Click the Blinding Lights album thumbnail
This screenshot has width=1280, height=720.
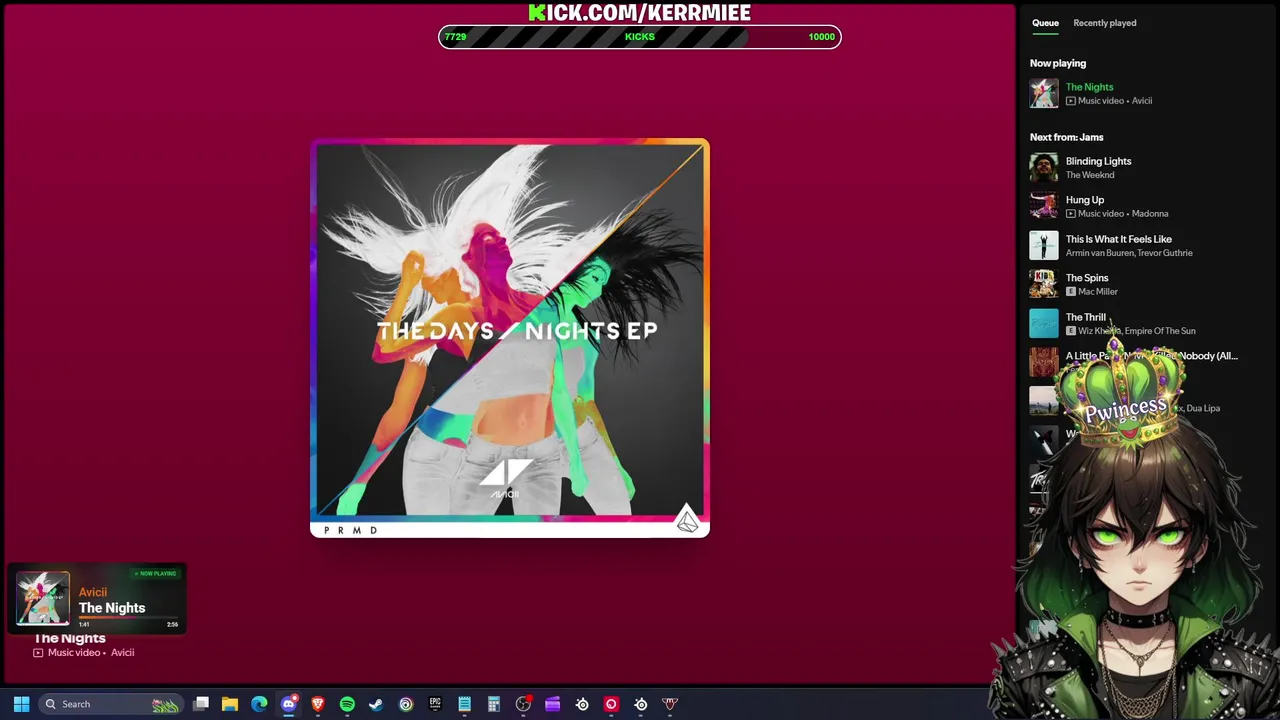(1044, 167)
